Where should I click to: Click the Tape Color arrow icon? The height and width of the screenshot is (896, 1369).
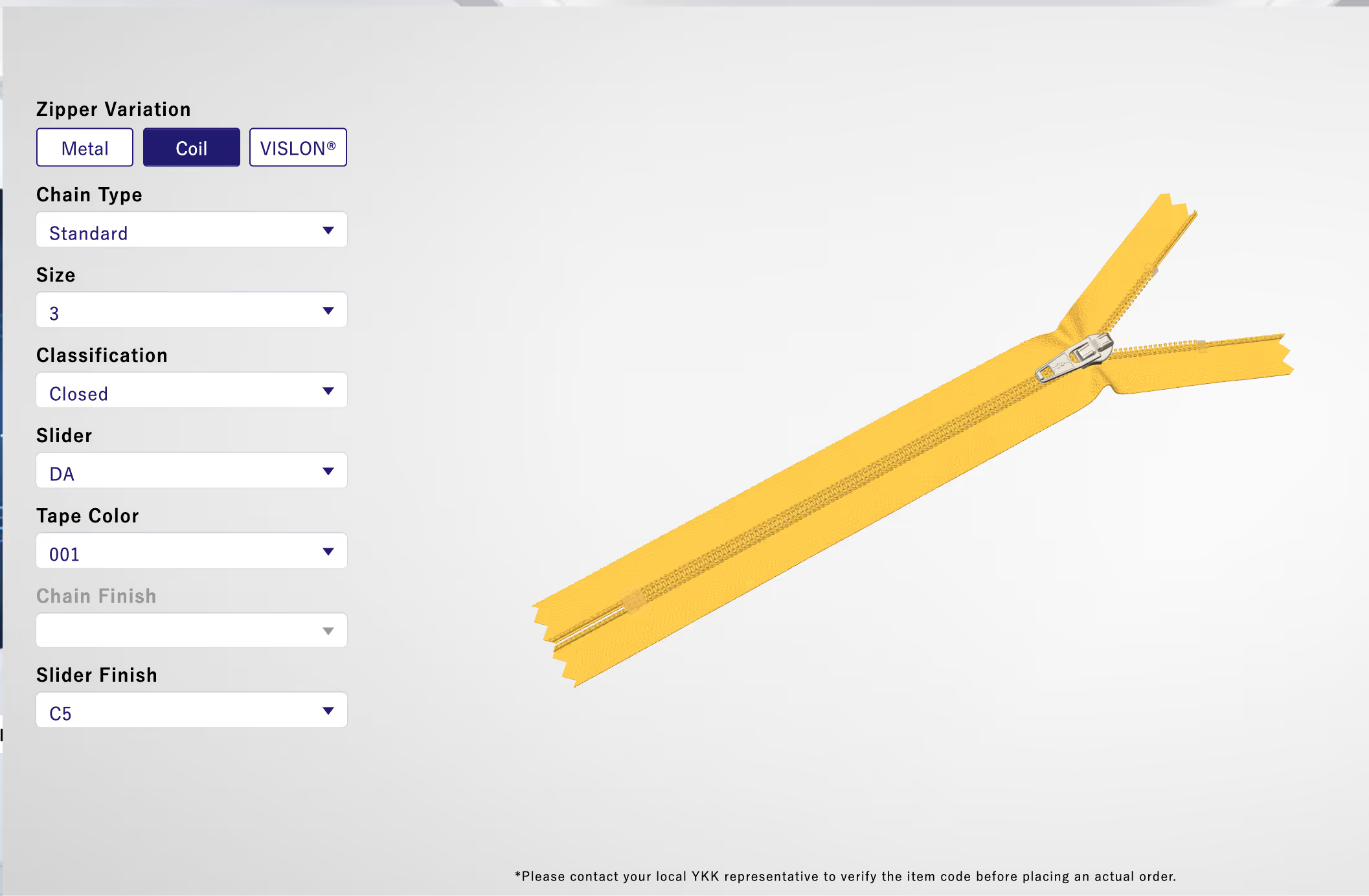pyautogui.click(x=328, y=552)
